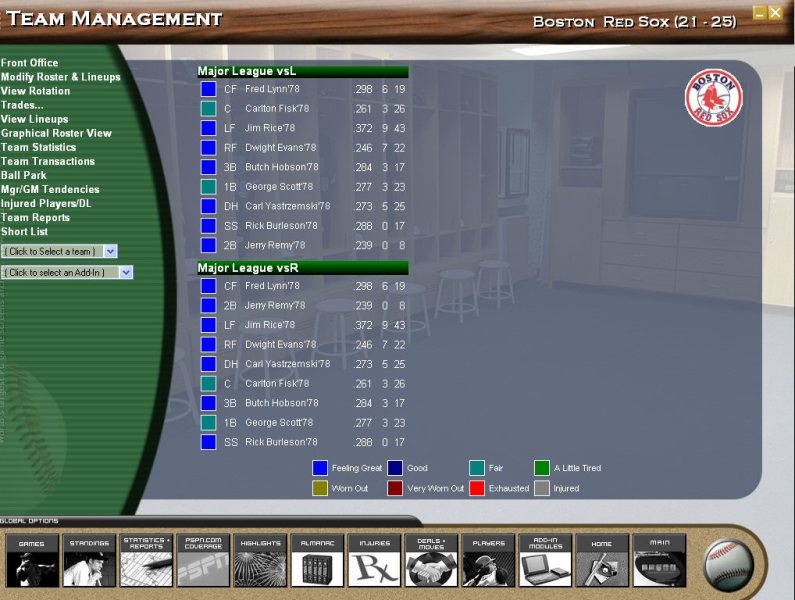Open Modify Roster & Lineups menu item
The height and width of the screenshot is (600, 795).
pyautogui.click(x=60, y=77)
